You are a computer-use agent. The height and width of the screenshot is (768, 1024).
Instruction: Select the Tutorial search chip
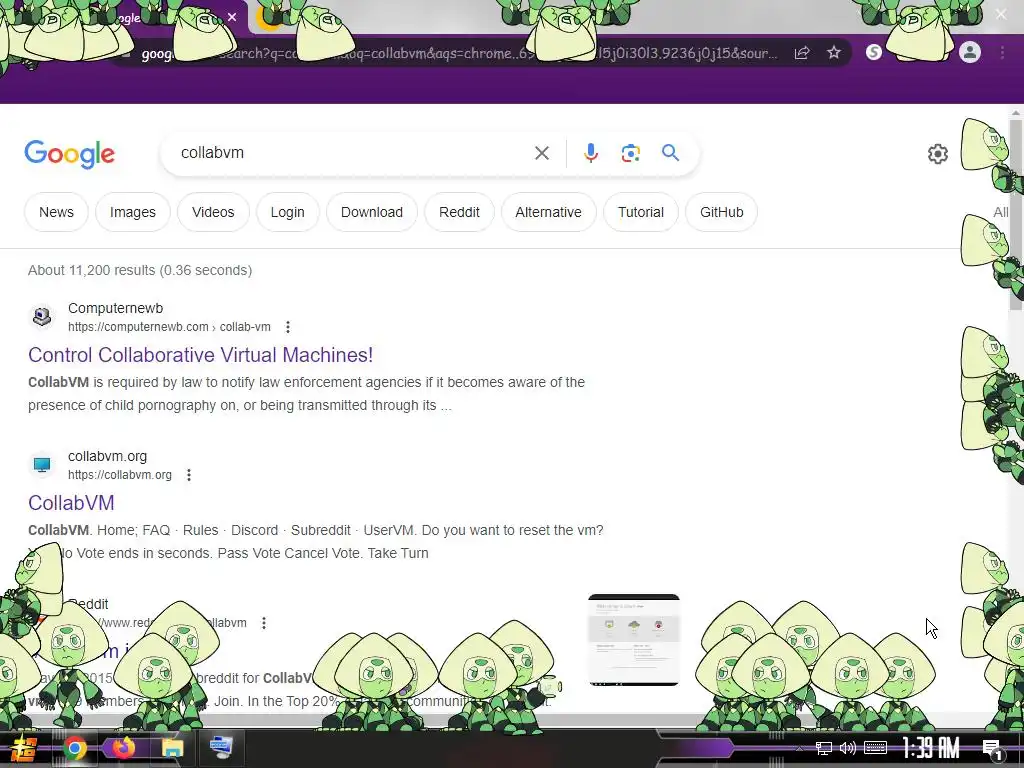coord(641,212)
